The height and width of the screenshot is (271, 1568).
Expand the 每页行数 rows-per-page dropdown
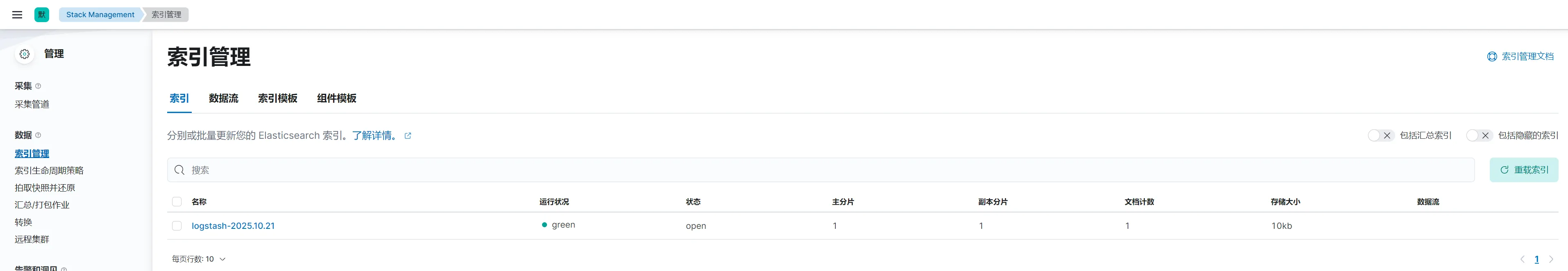coord(198,259)
